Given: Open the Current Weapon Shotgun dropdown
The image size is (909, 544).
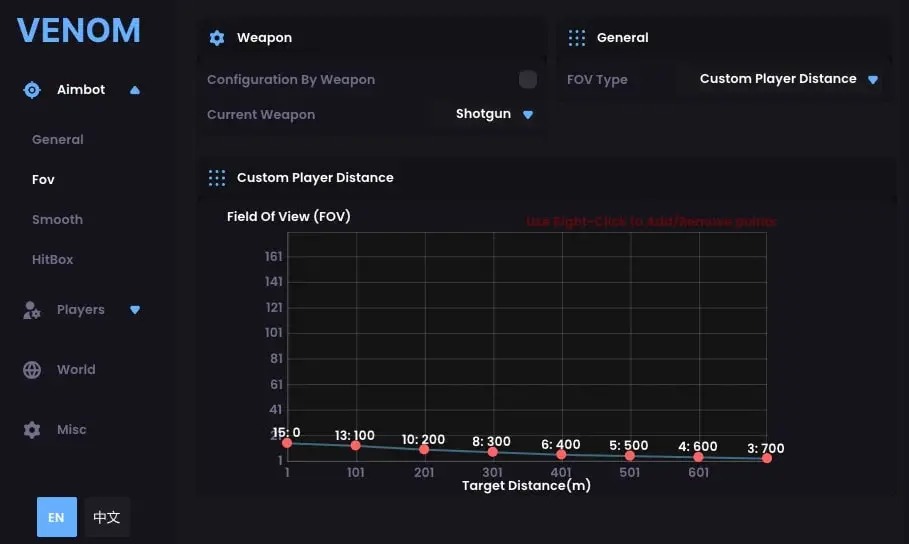Looking at the screenshot, I should pyautogui.click(x=495, y=114).
